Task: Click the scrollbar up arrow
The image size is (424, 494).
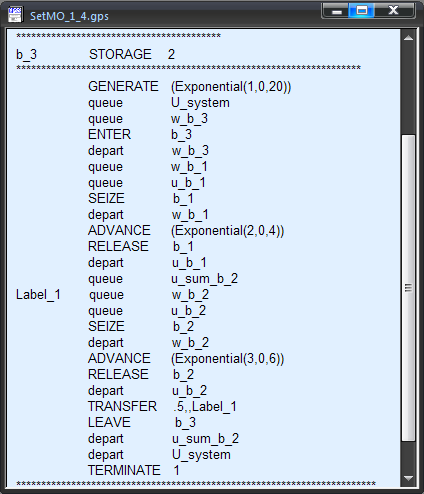Action: pyautogui.click(x=408, y=38)
